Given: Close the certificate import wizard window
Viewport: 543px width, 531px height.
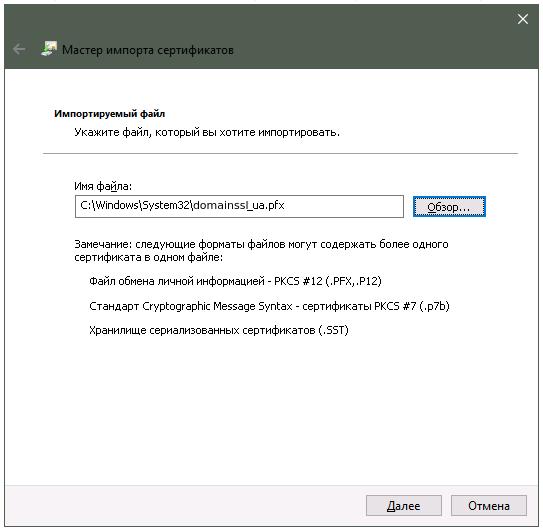Looking at the screenshot, I should click(523, 19).
